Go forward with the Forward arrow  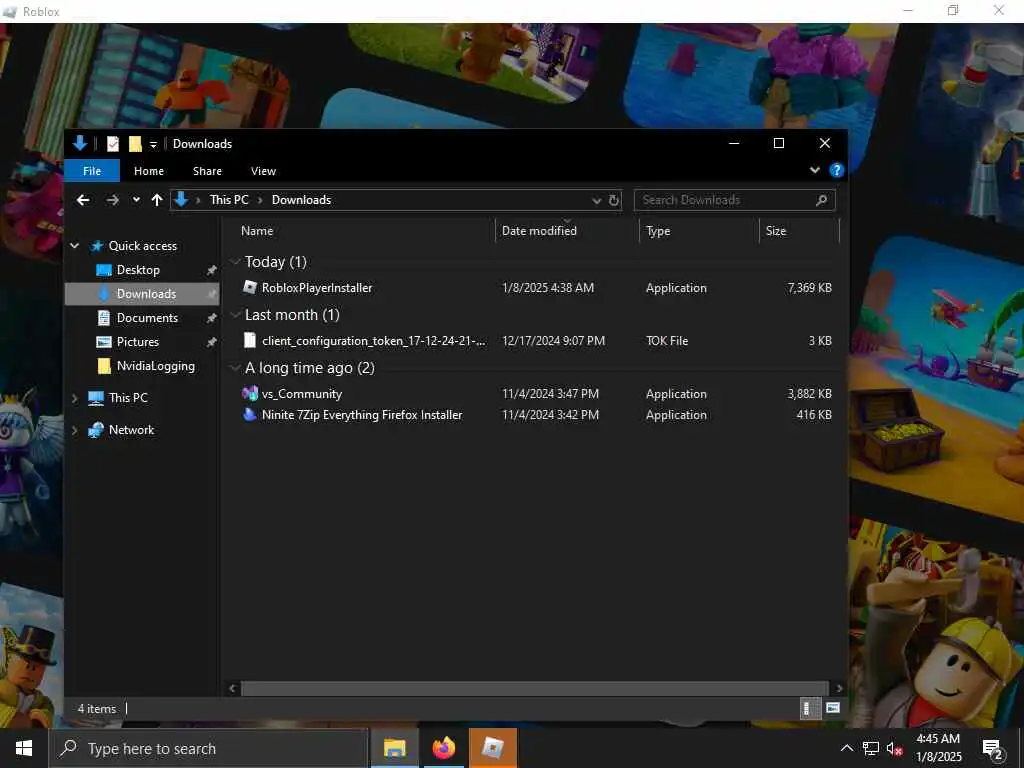tap(112, 200)
